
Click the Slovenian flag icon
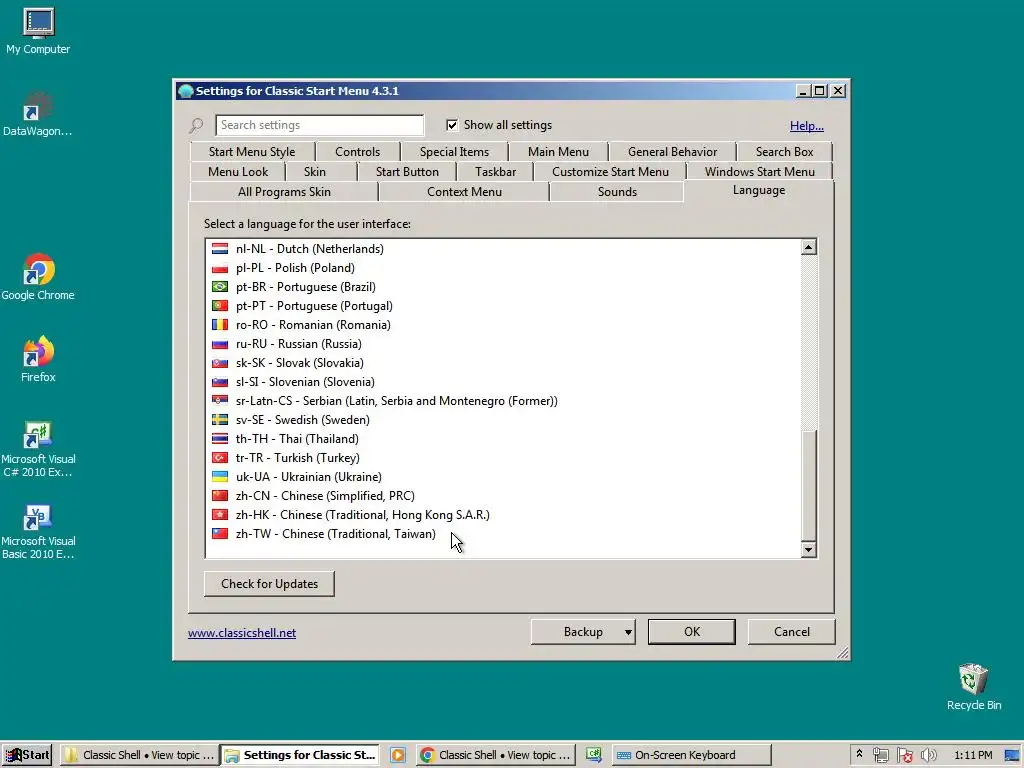220,381
